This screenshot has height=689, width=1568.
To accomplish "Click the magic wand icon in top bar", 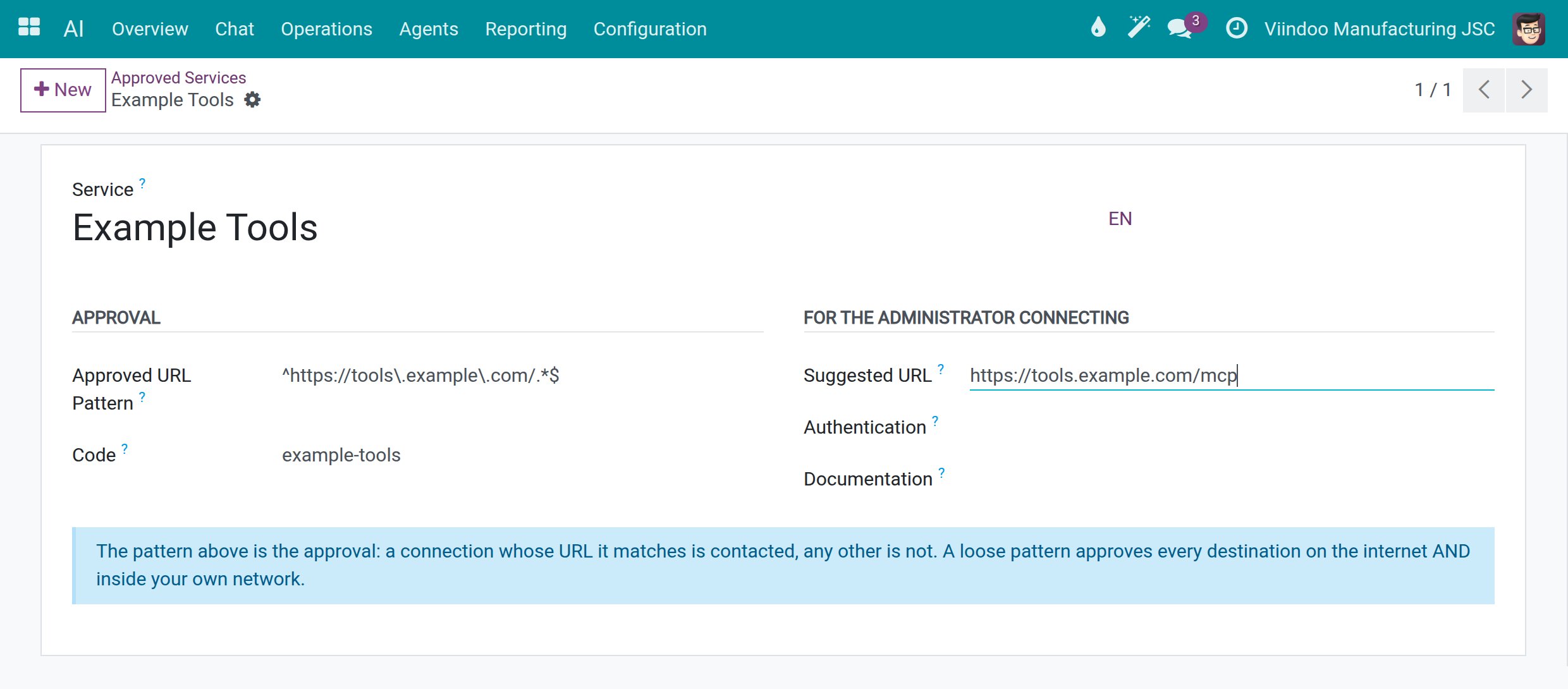I will point(1139,28).
